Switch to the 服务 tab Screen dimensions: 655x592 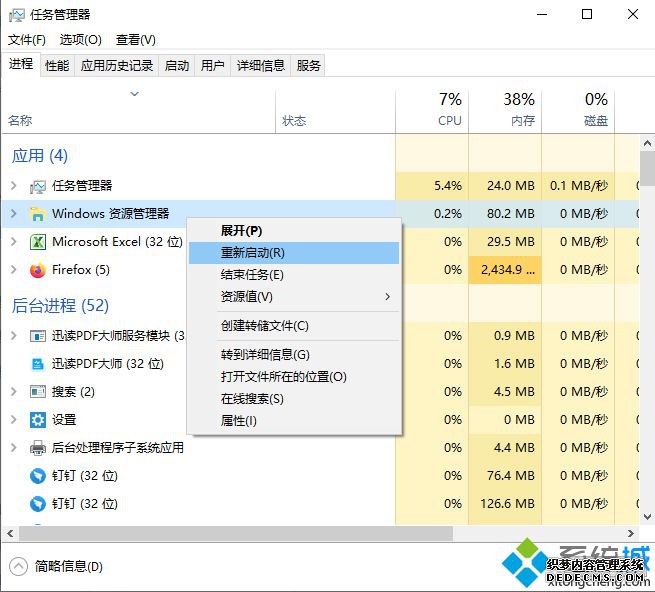click(x=308, y=66)
